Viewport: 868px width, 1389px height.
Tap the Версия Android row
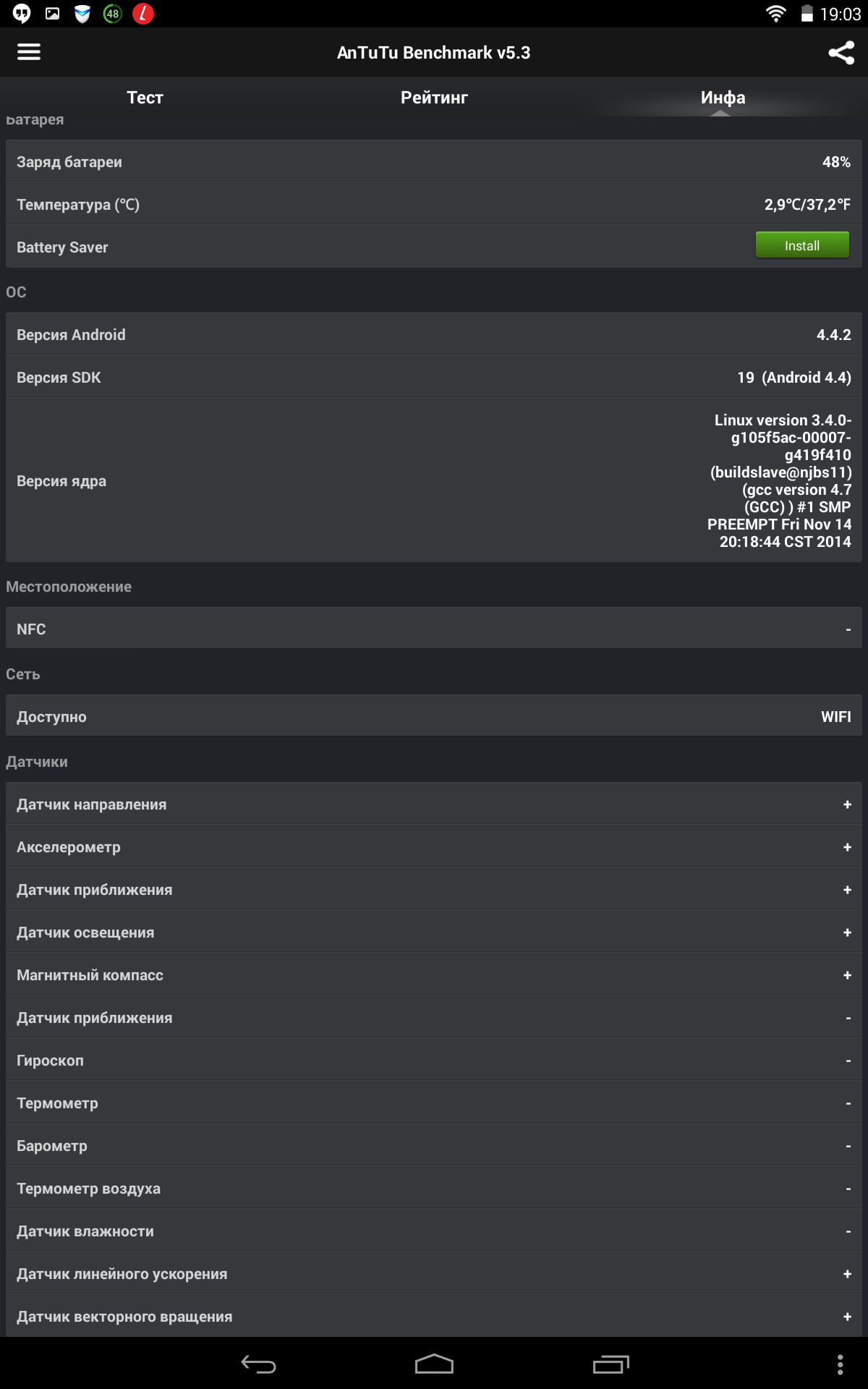(x=434, y=334)
